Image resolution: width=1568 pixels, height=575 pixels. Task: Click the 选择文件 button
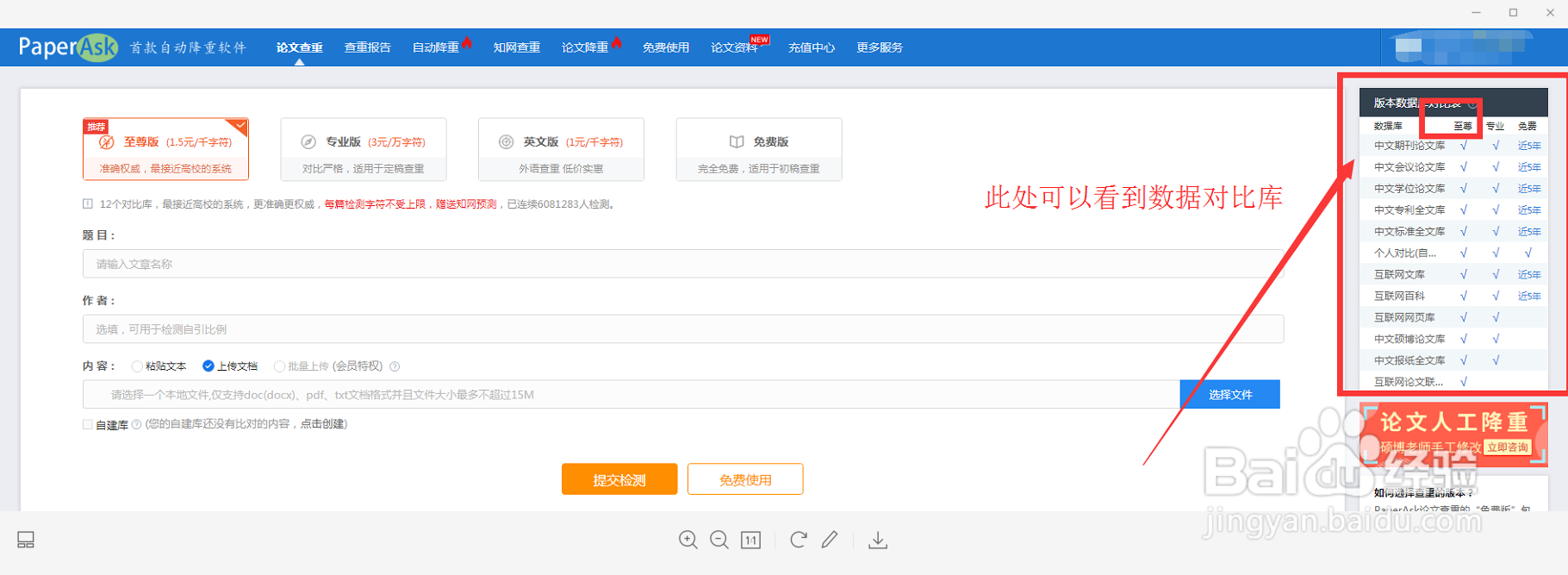(1229, 394)
